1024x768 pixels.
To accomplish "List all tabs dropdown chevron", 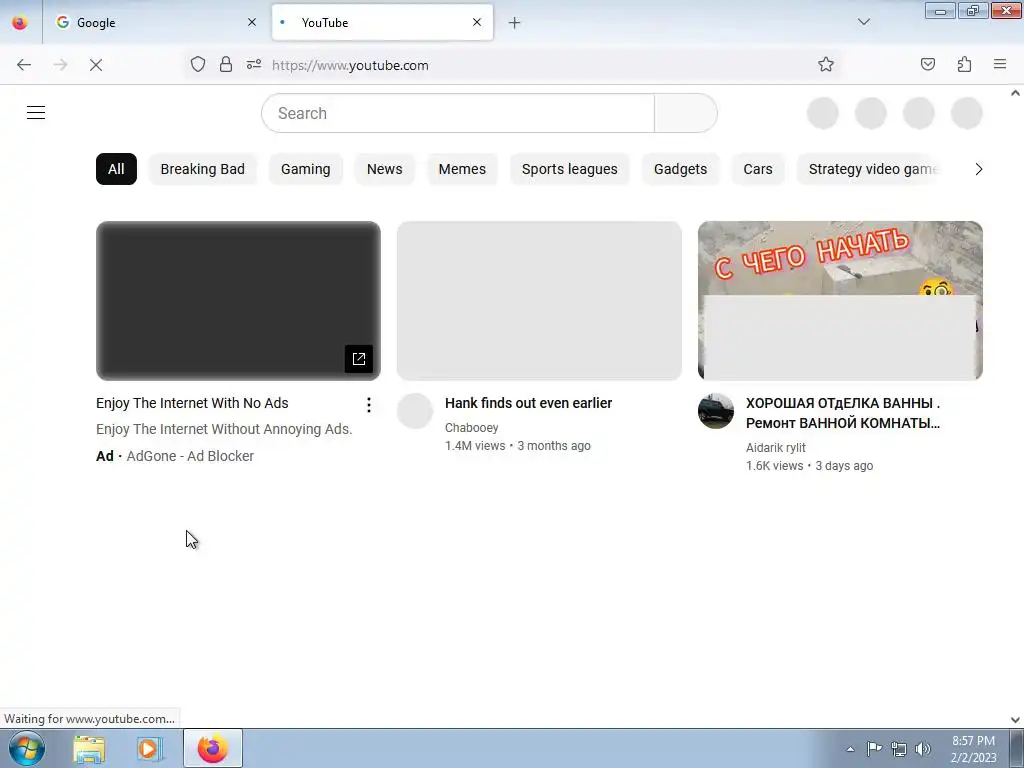I will [x=864, y=22].
